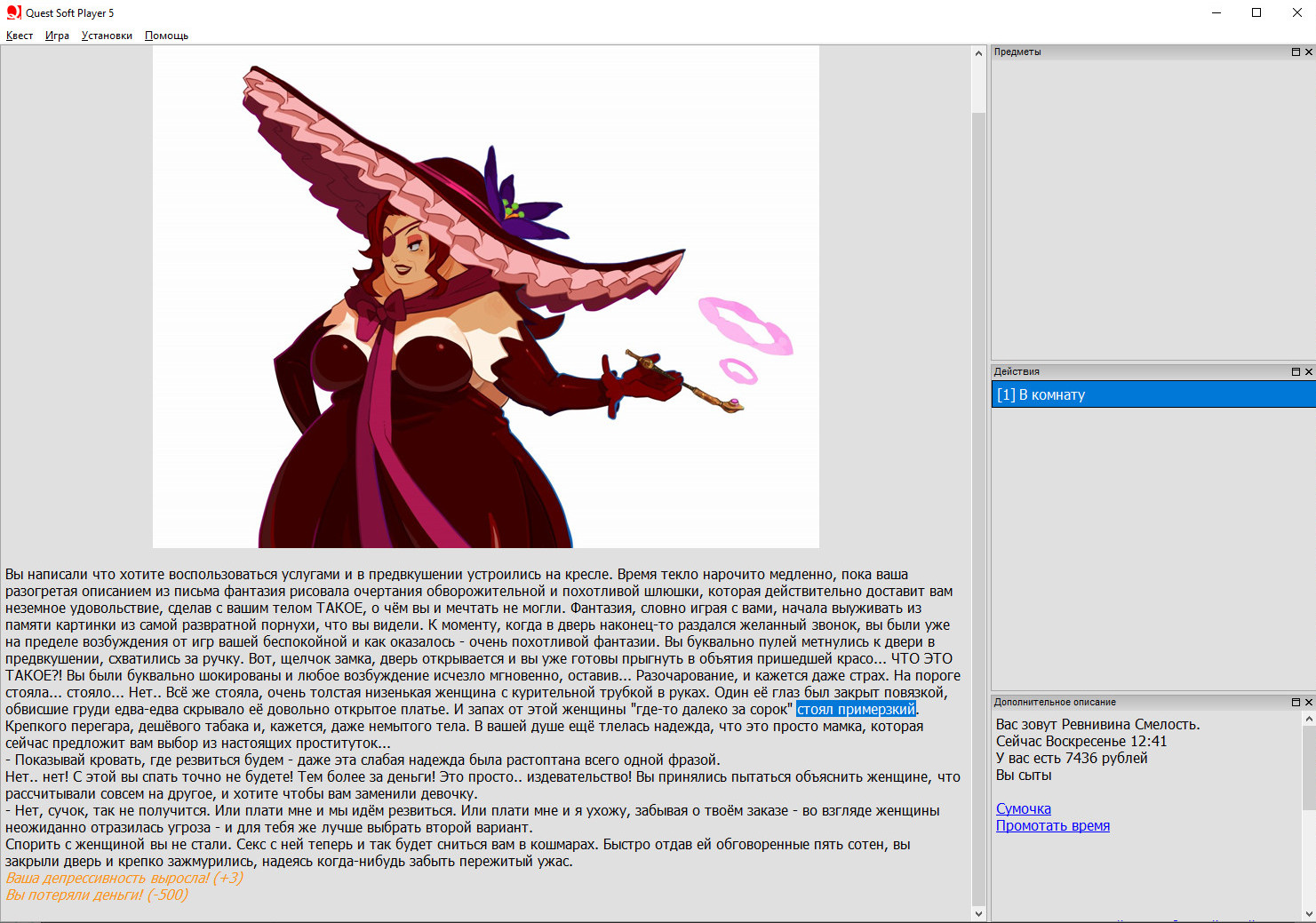Click the text "Ваша депрессивность выросла! (+3)"

124,878
